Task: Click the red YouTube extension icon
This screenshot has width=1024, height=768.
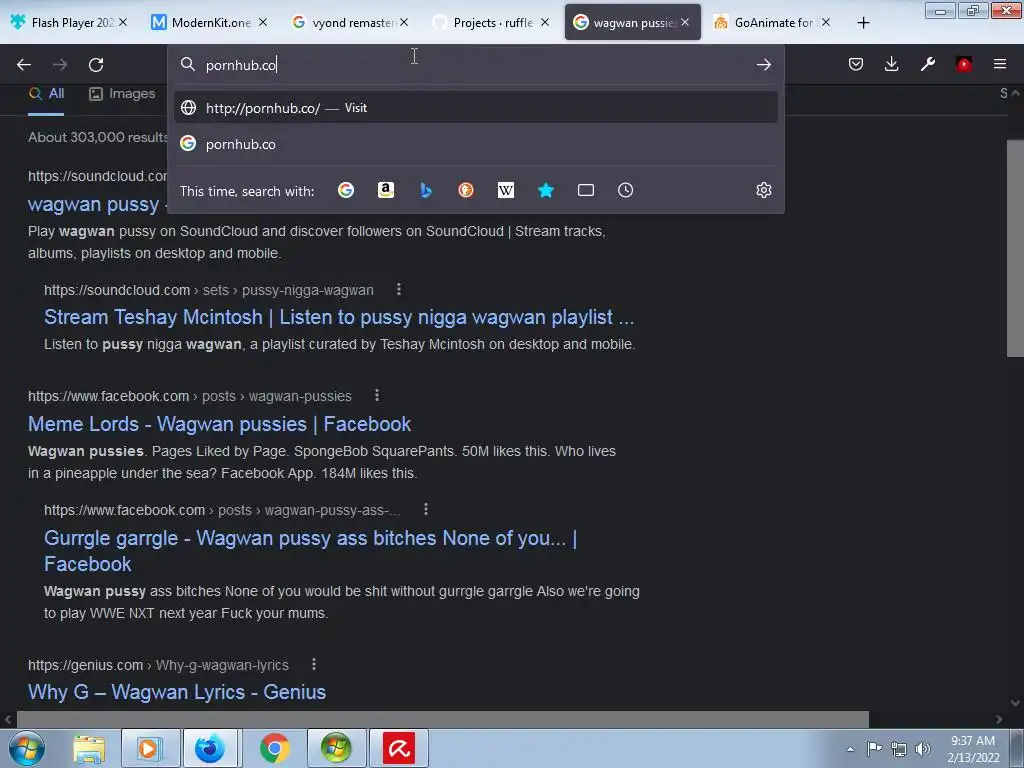Action: pyautogui.click(x=964, y=64)
